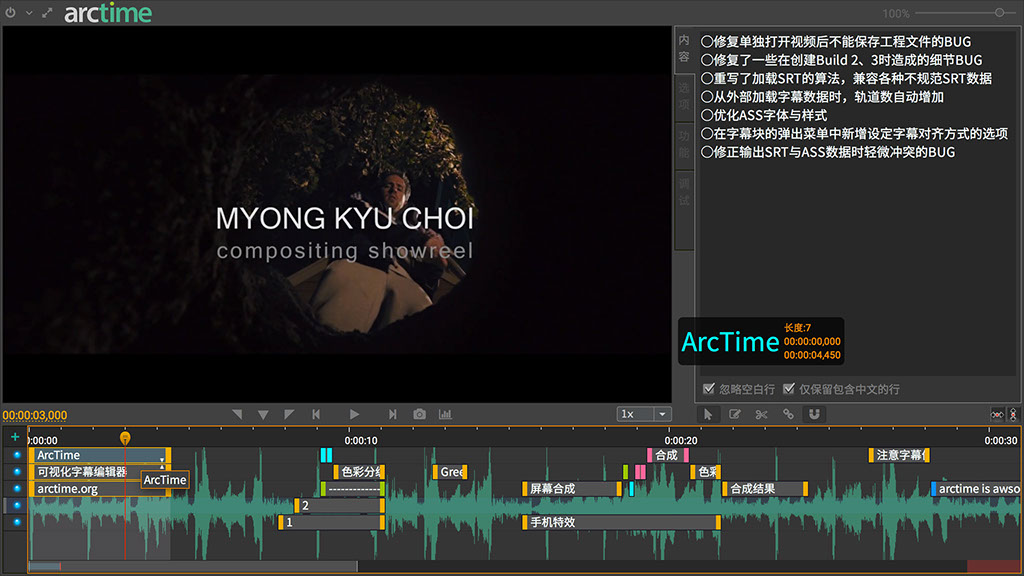Toggle the magnet snapping tool
The image size is (1024, 576).
pyautogui.click(x=814, y=414)
